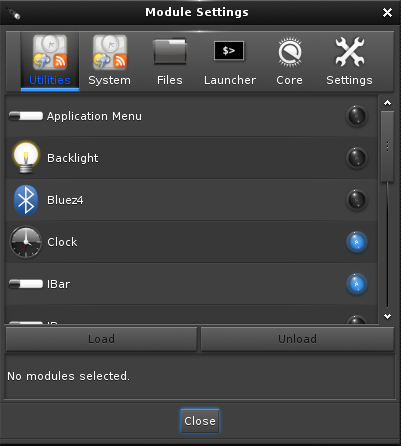Toggle the IBar module status indicator
401x446 pixels.
tap(357, 284)
